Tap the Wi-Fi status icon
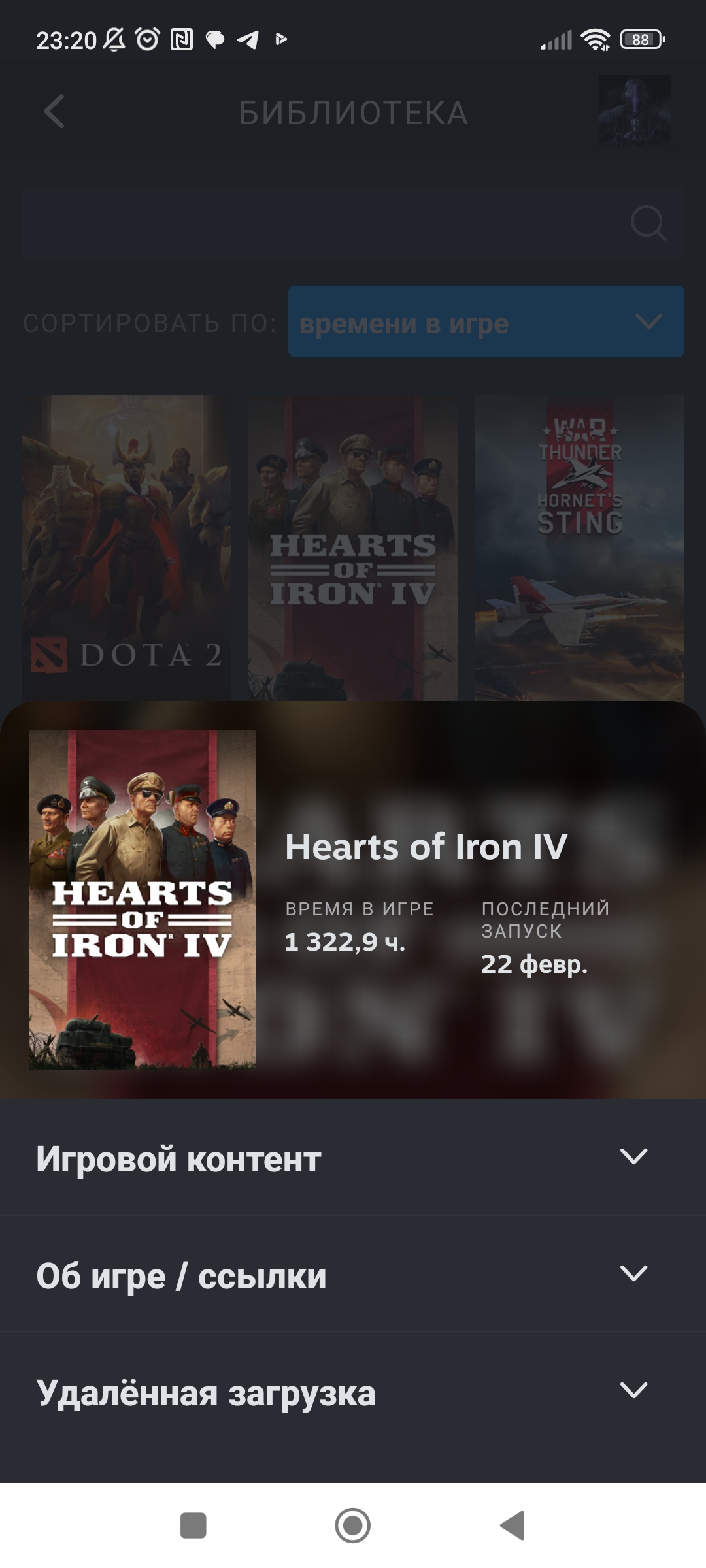Viewport: 706px width, 1568px height. point(596,40)
